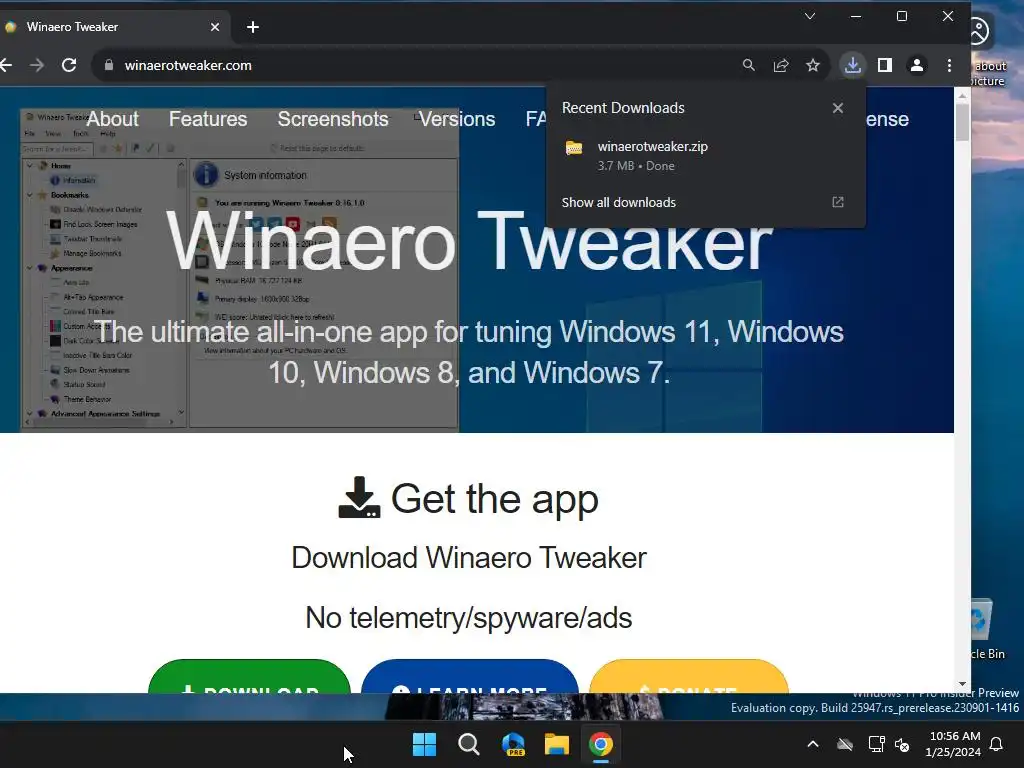Open taskbar Search
The width and height of the screenshot is (1024, 768).
click(x=468, y=744)
